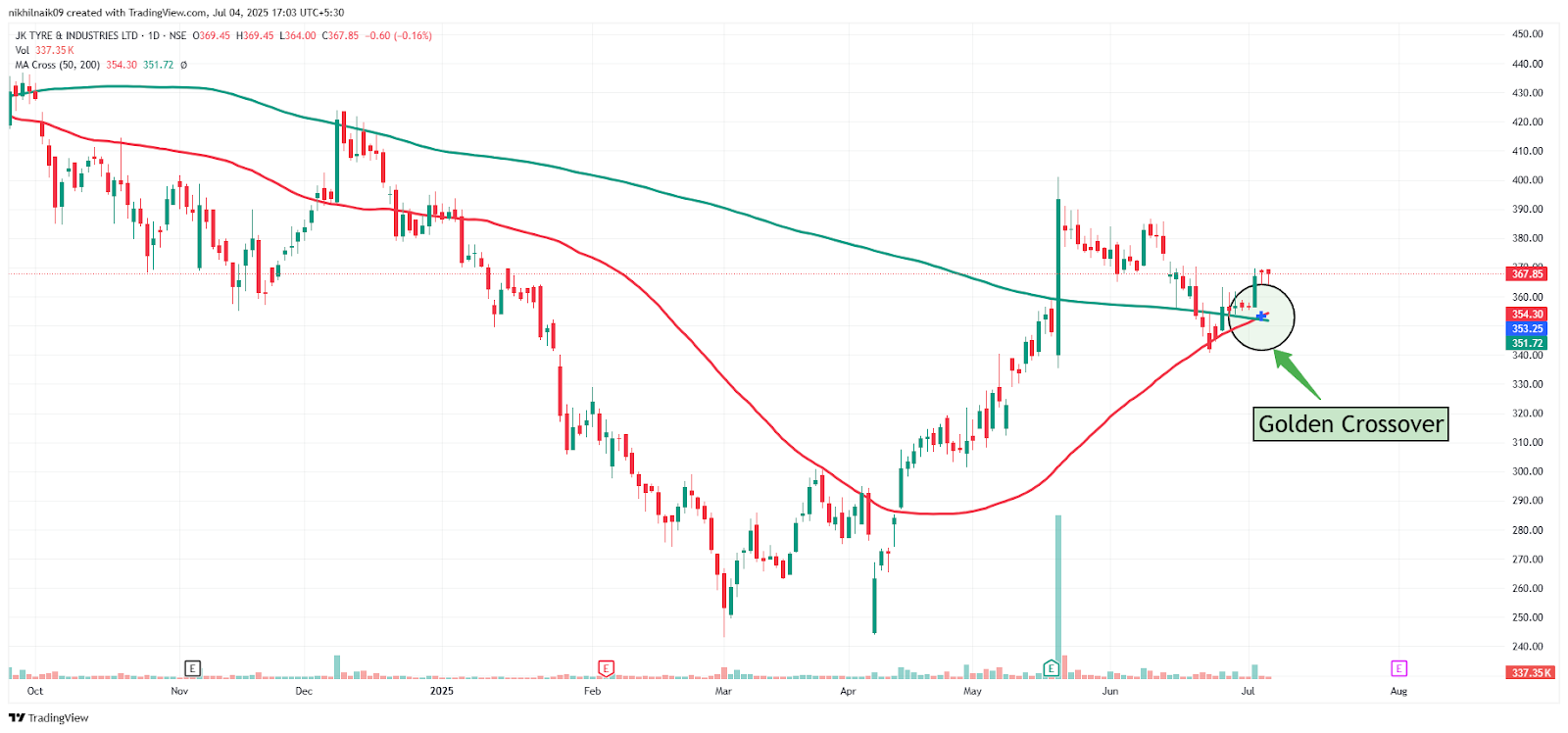Click the Jul label on time axis
Image resolution: width=1568 pixels, height=733 pixels.
click(1248, 691)
